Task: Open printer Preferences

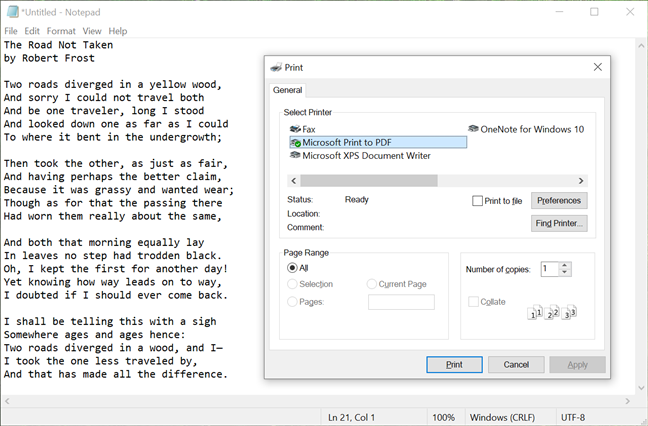Action: pos(559,201)
